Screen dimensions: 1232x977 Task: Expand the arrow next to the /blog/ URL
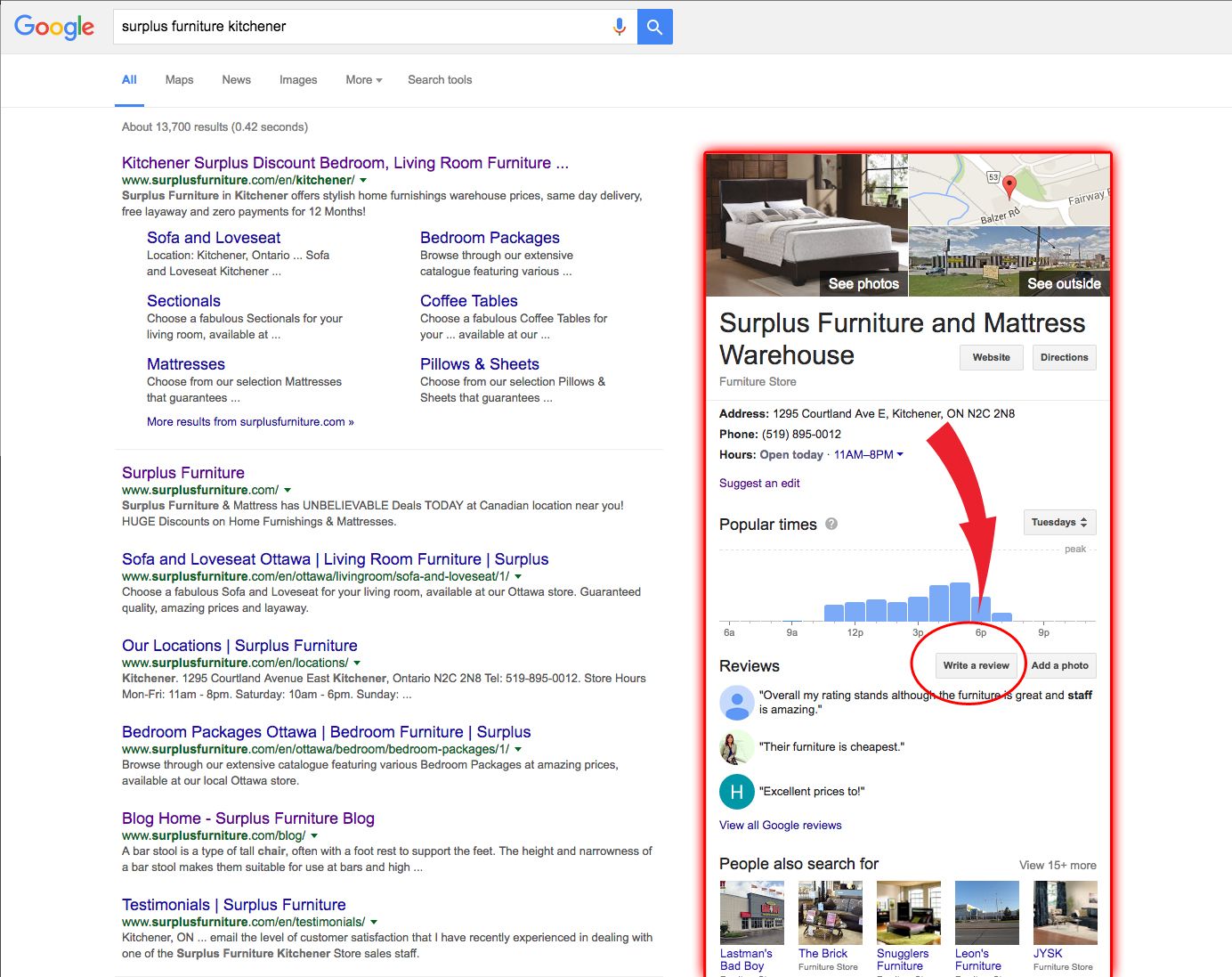point(314,835)
